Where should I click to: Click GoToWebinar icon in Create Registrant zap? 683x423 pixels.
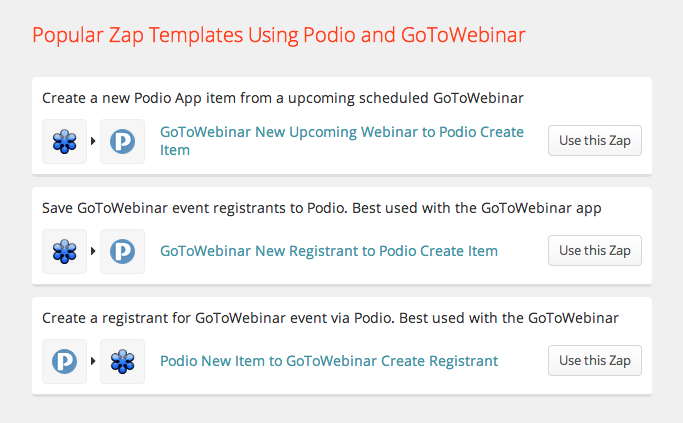[x=123, y=361]
